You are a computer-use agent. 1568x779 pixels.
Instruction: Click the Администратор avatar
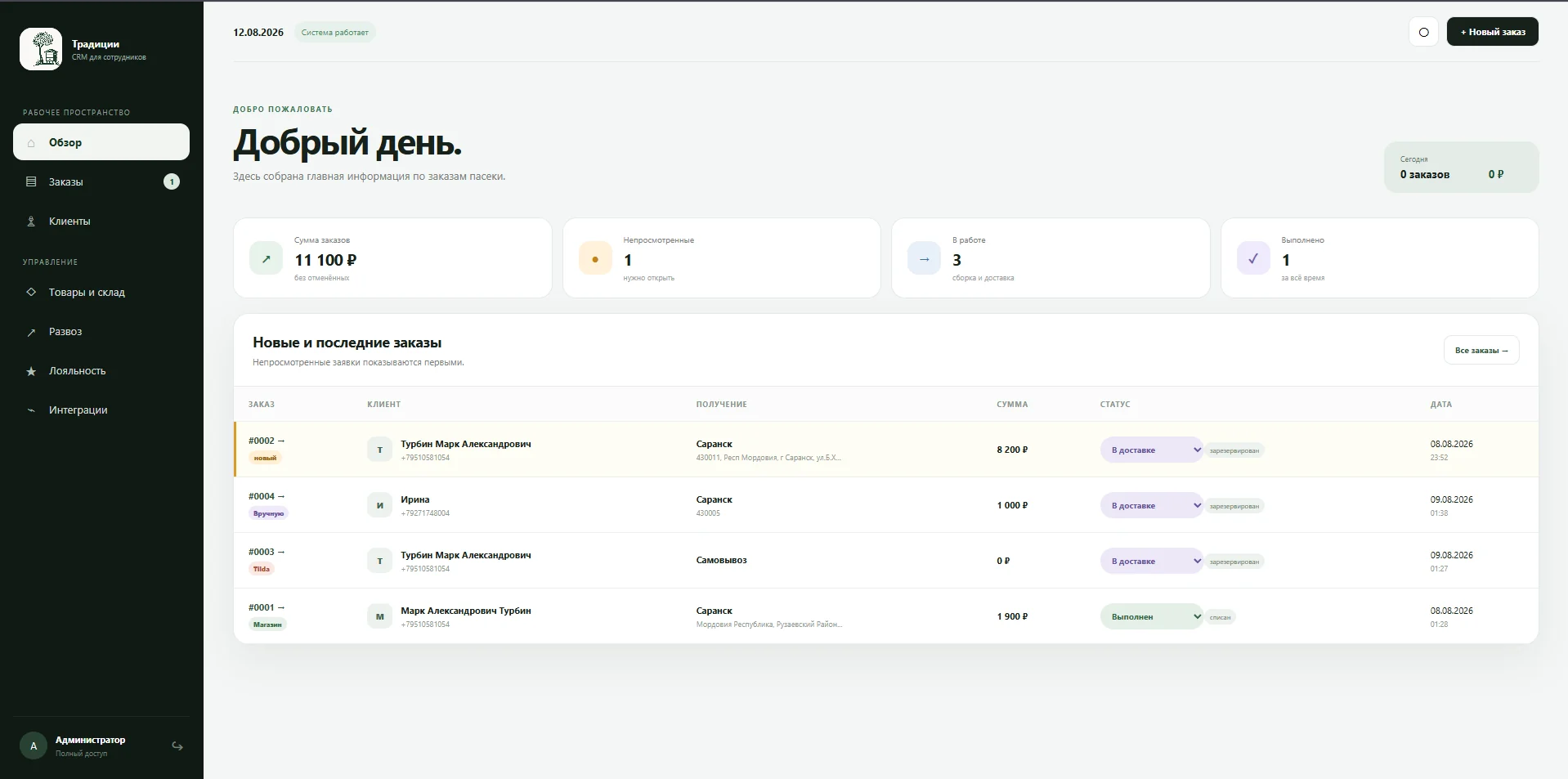point(34,745)
